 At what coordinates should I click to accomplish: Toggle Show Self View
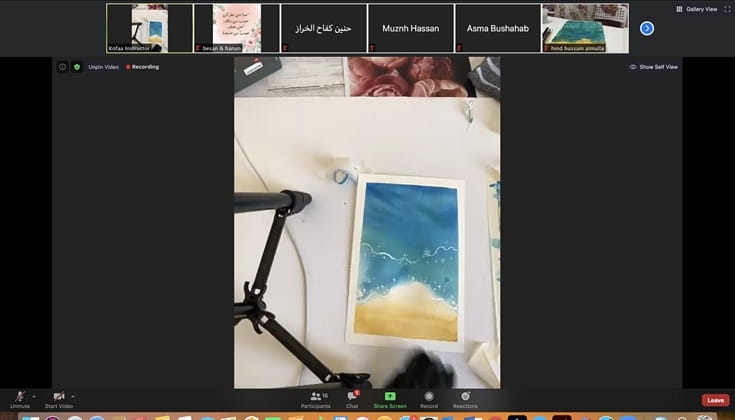[x=654, y=67]
